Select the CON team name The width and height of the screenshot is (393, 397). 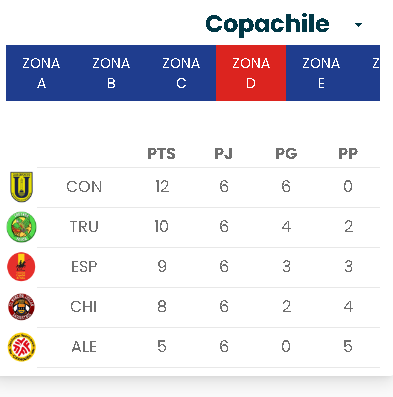(84, 187)
